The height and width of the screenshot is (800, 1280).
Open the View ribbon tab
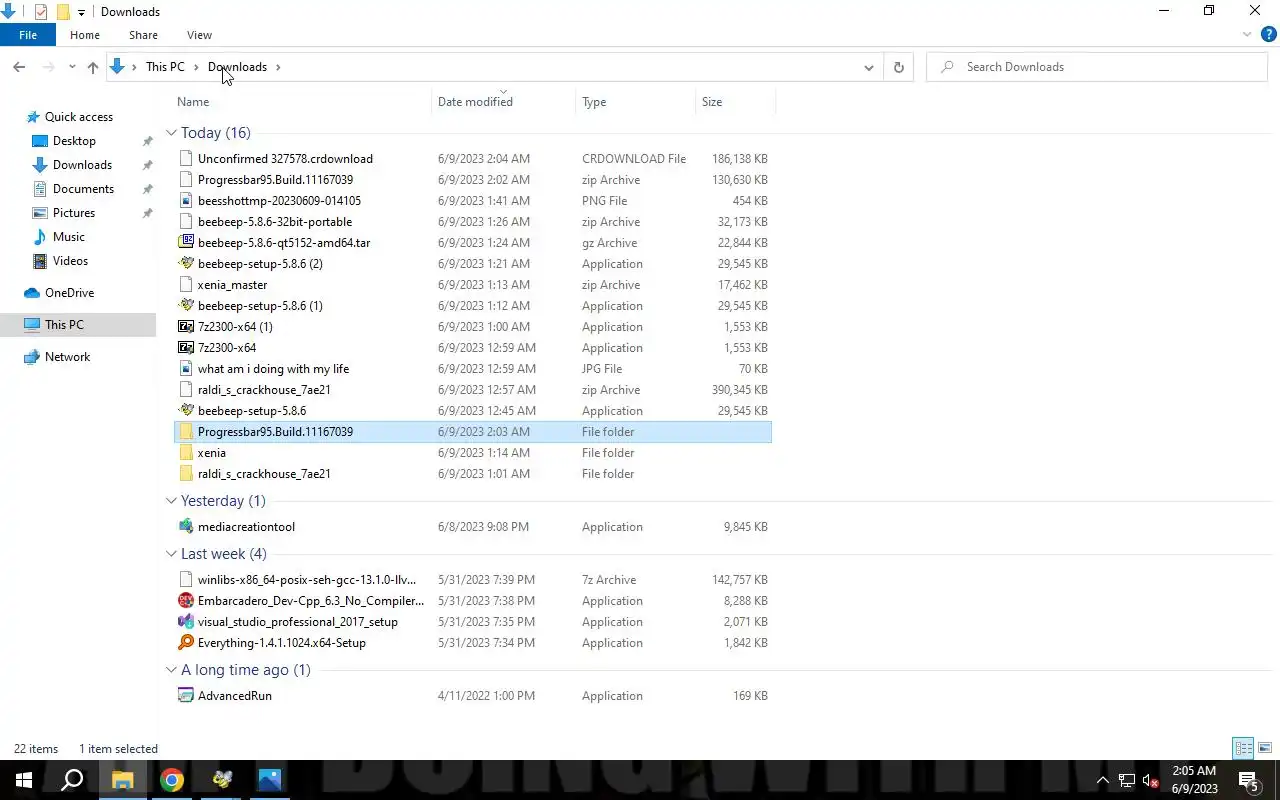coord(199,35)
